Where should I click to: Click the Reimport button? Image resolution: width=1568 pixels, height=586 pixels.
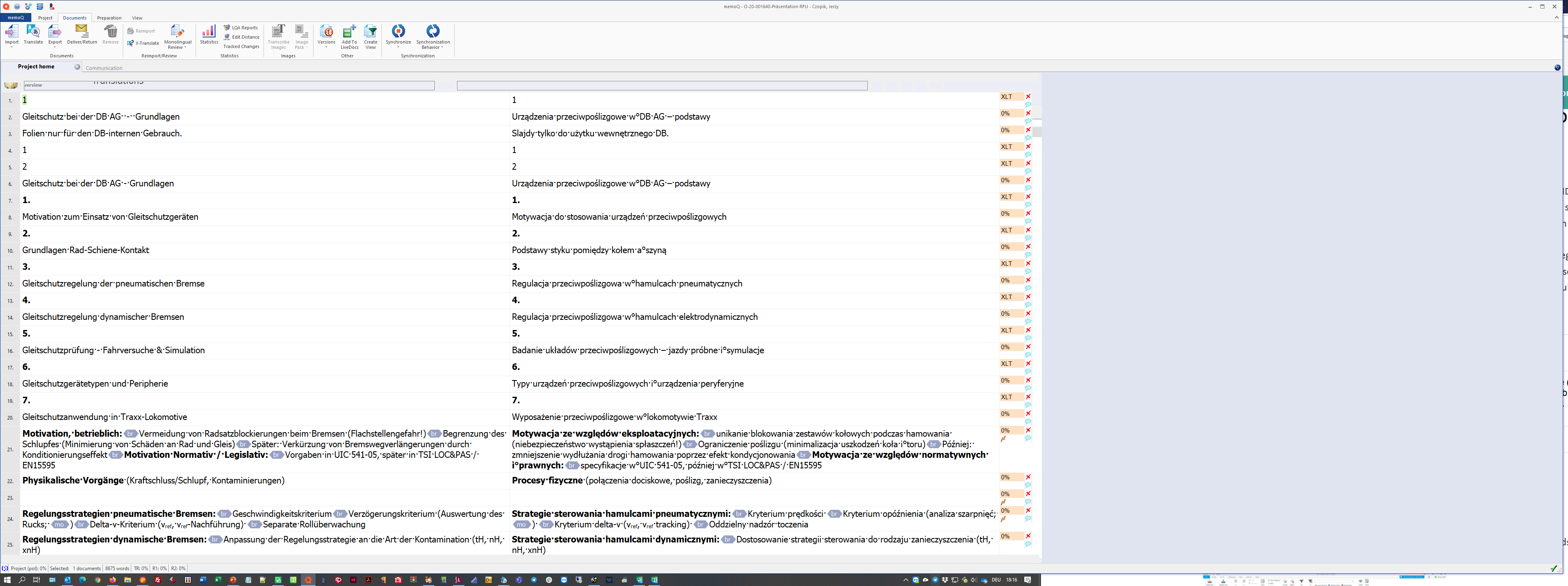pyautogui.click(x=141, y=31)
